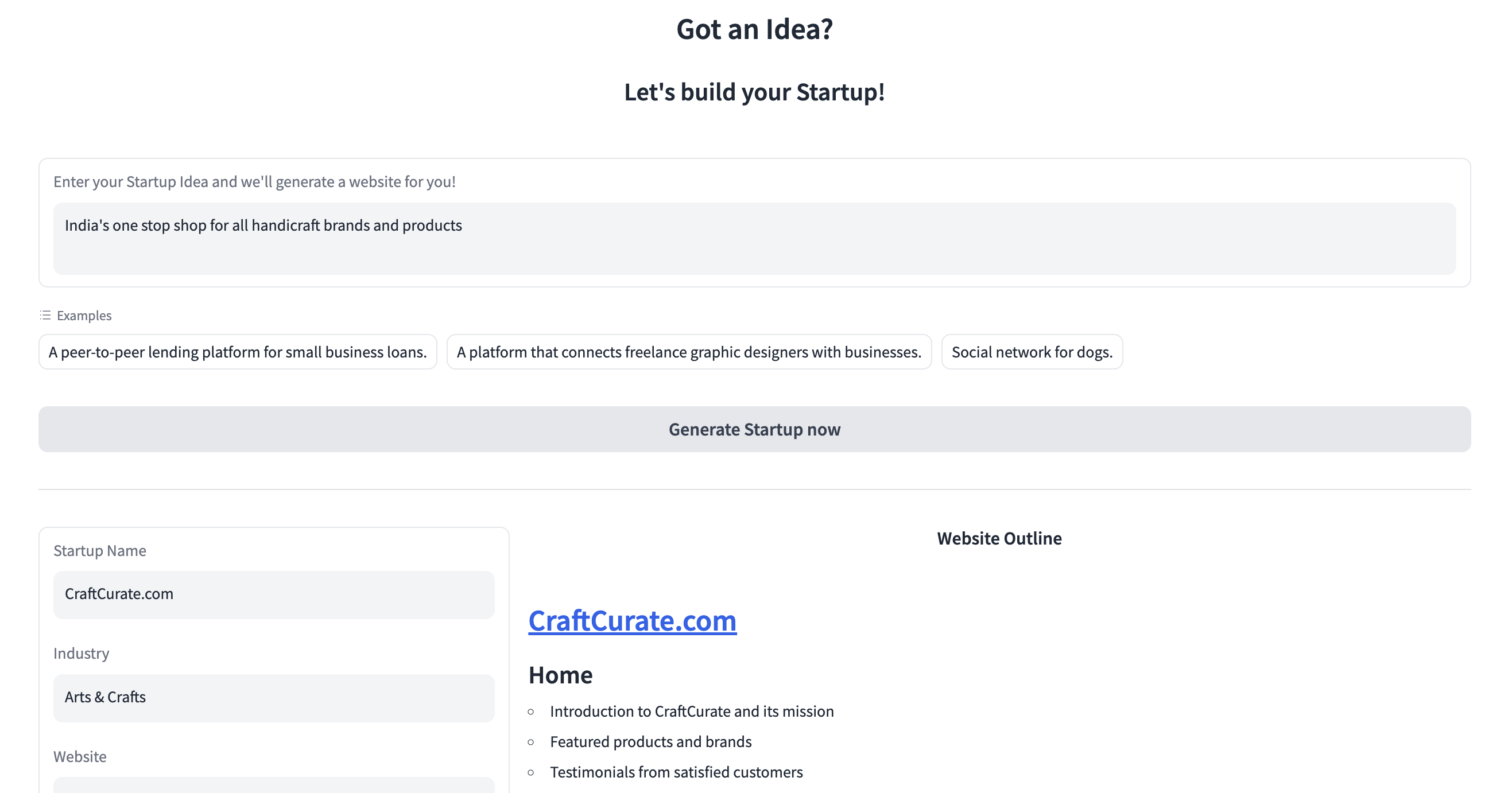Click the Examples list icon
Image resolution: width=1512 pixels, height=793 pixels.
click(45, 316)
